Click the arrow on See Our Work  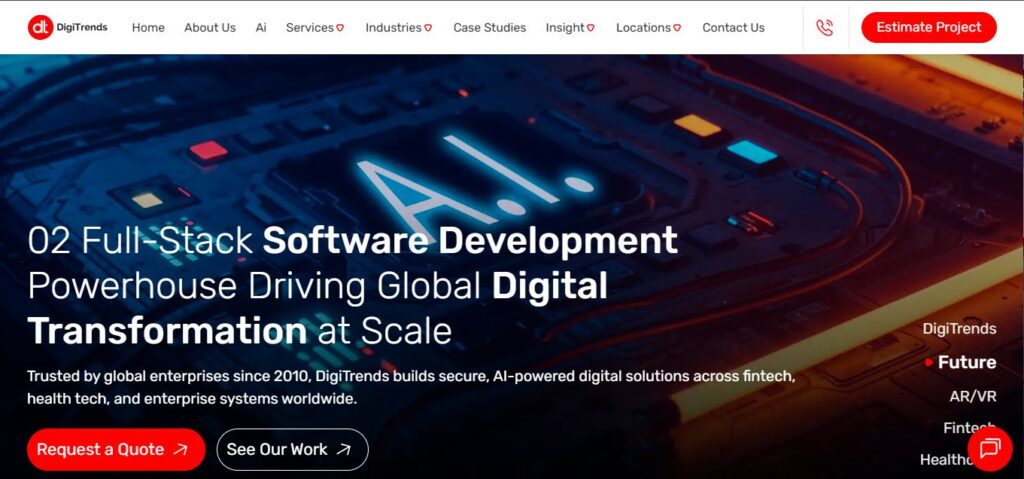tap(344, 450)
